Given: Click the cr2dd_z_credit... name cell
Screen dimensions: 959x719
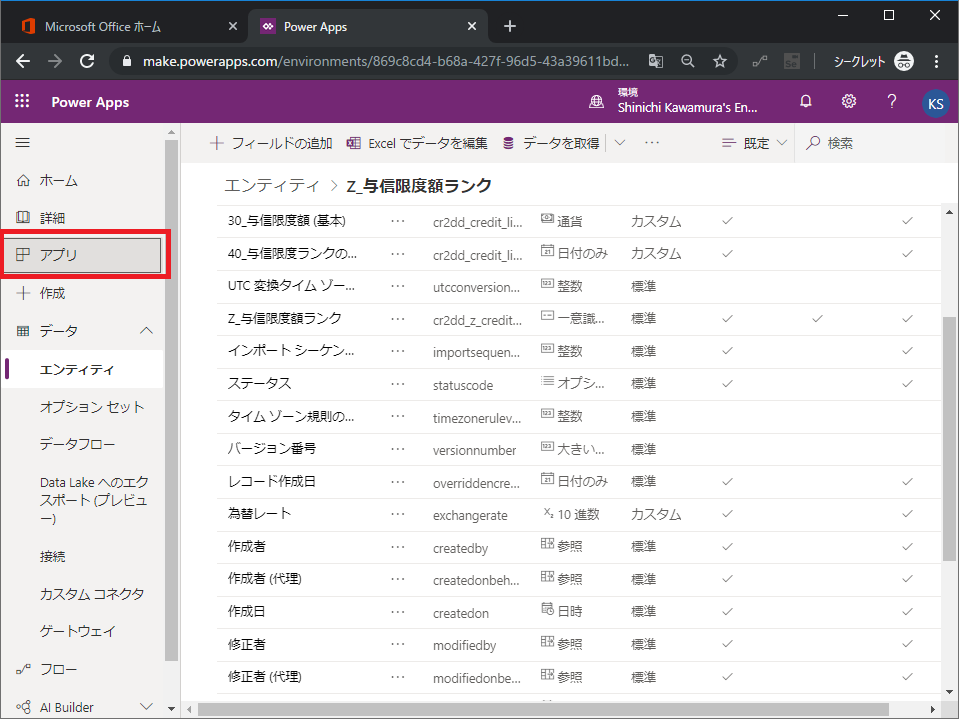Looking at the screenshot, I should pyautogui.click(x=477, y=320).
